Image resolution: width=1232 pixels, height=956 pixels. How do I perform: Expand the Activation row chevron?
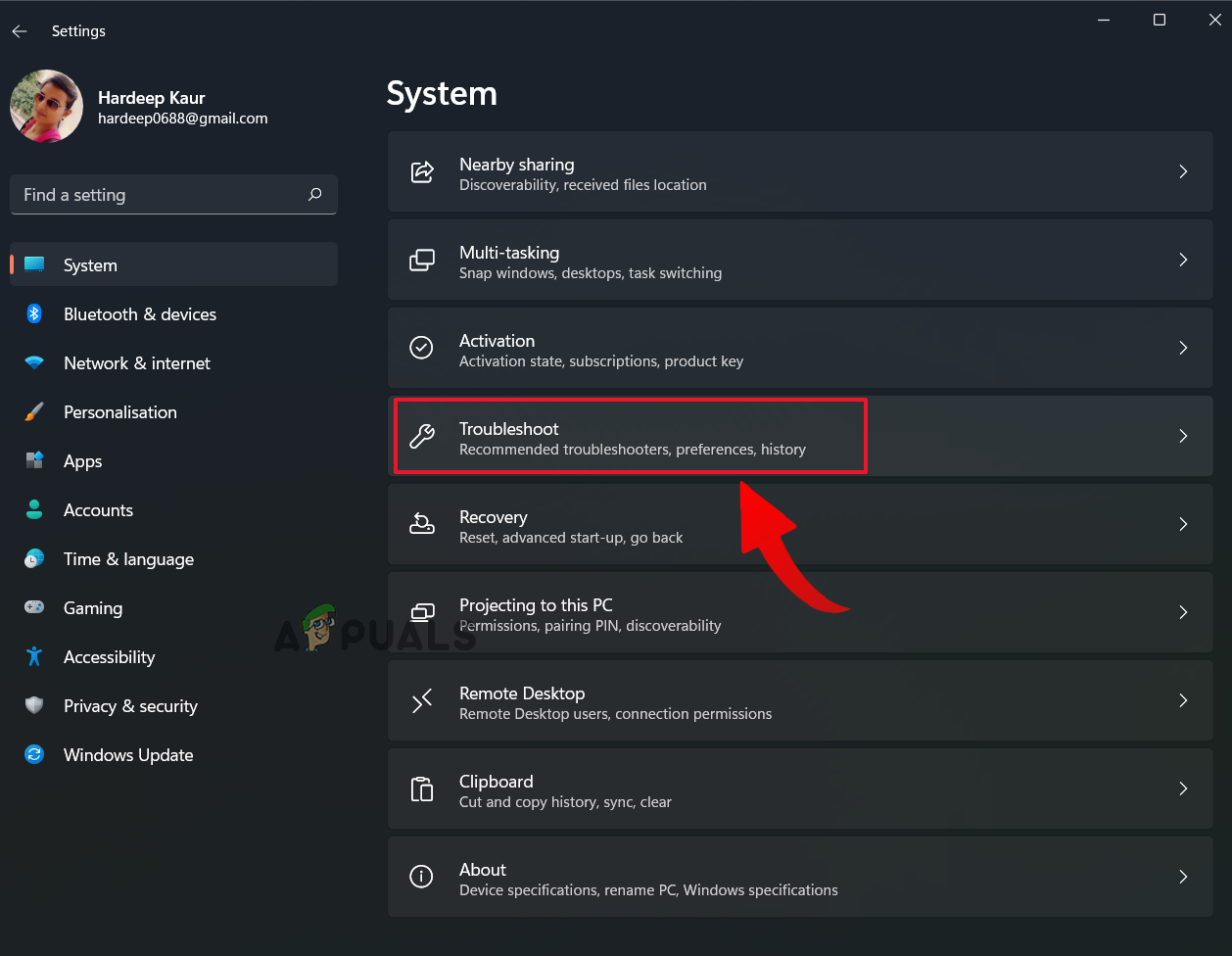(1183, 349)
